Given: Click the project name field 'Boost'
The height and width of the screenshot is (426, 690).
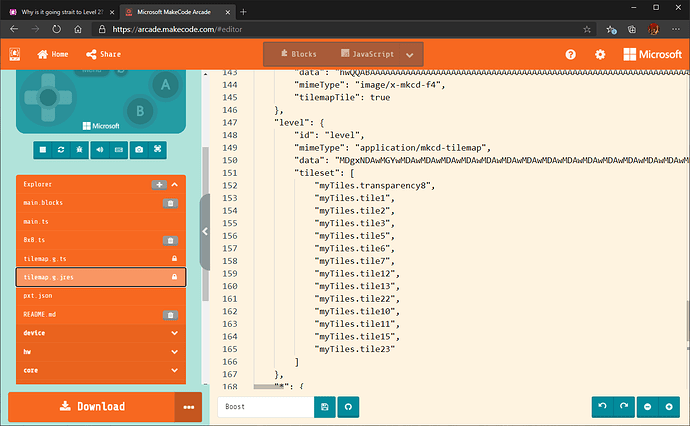Looking at the screenshot, I should click(x=265, y=407).
